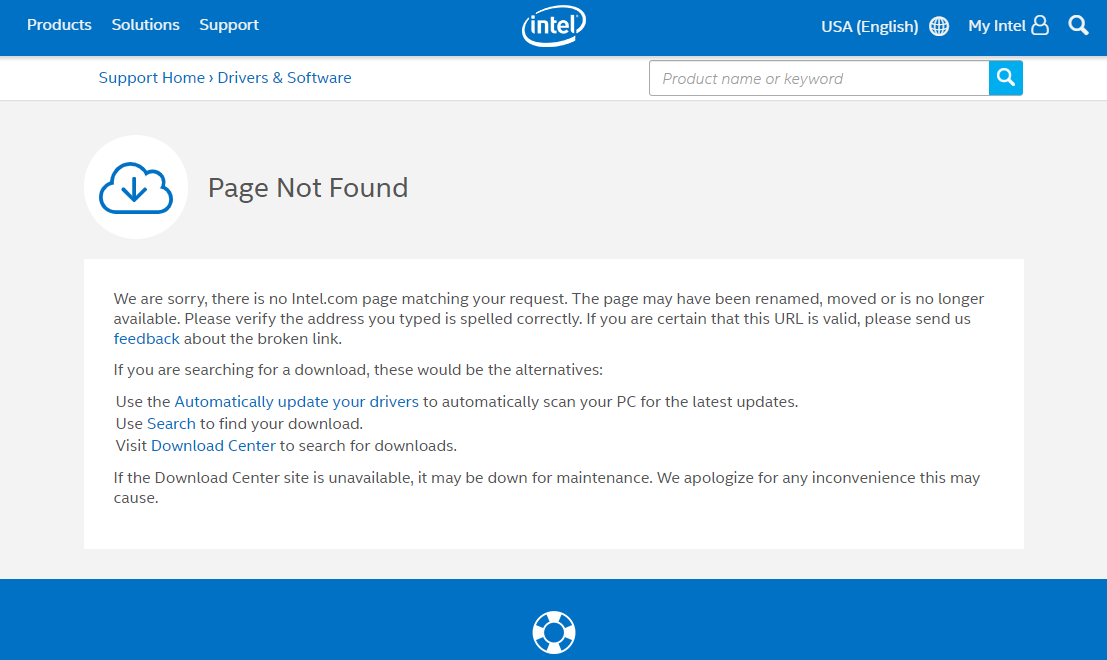Image resolution: width=1107 pixels, height=660 pixels.
Task: Open the Products menu
Action: (x=59, y=25)
